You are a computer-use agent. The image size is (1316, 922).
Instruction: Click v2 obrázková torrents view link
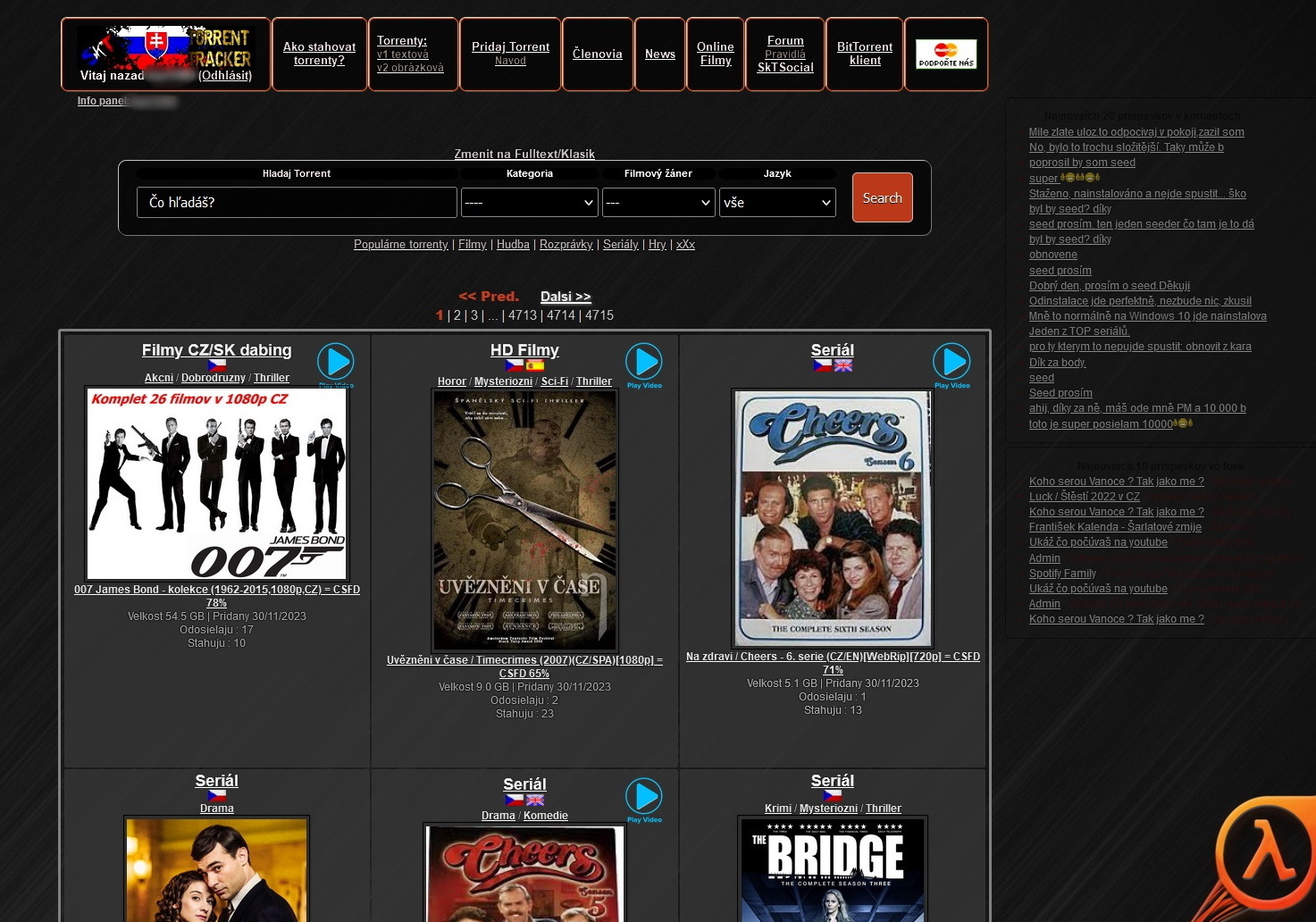[410, 68]
